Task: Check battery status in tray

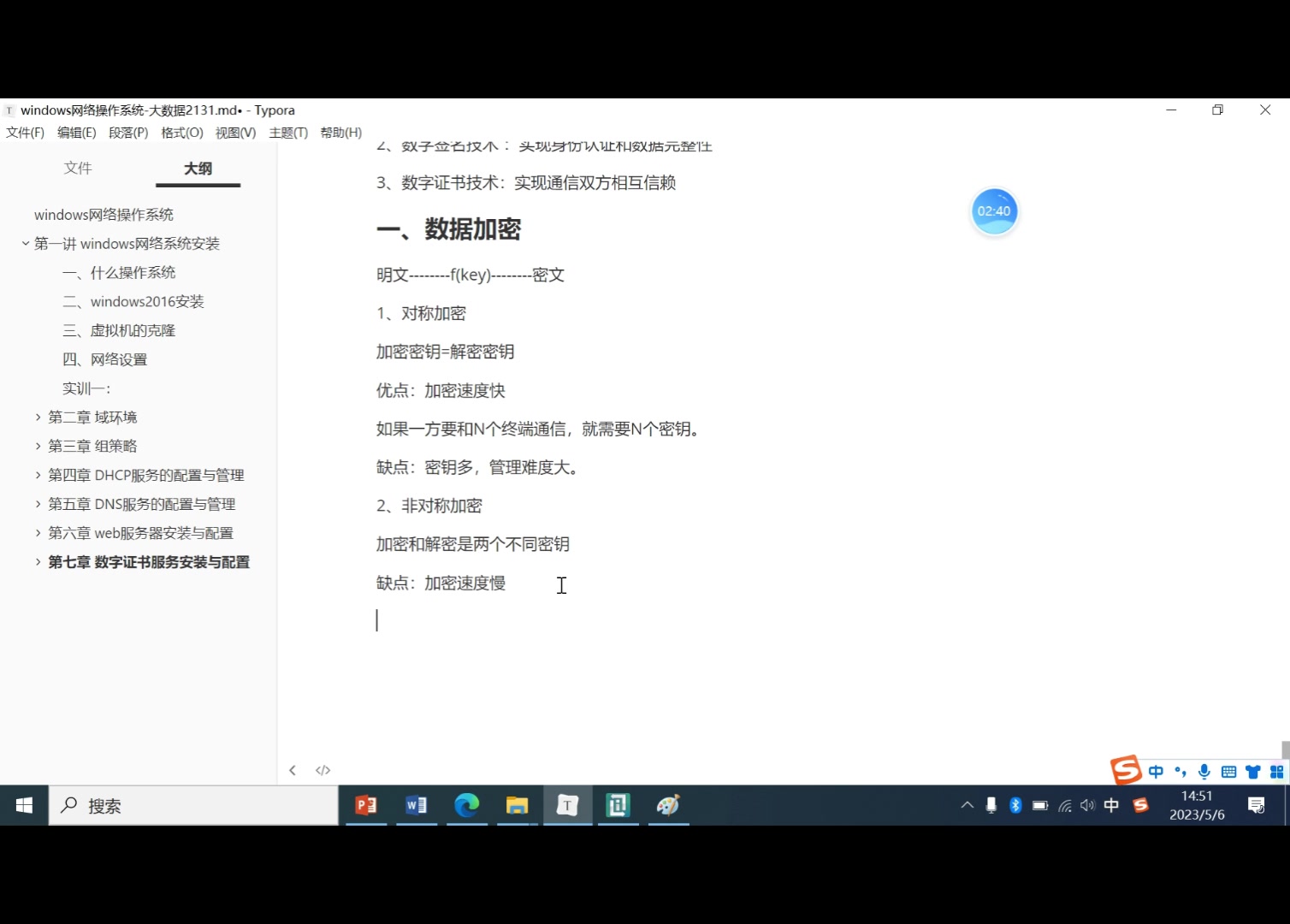Action: (x=1040, y=805)
